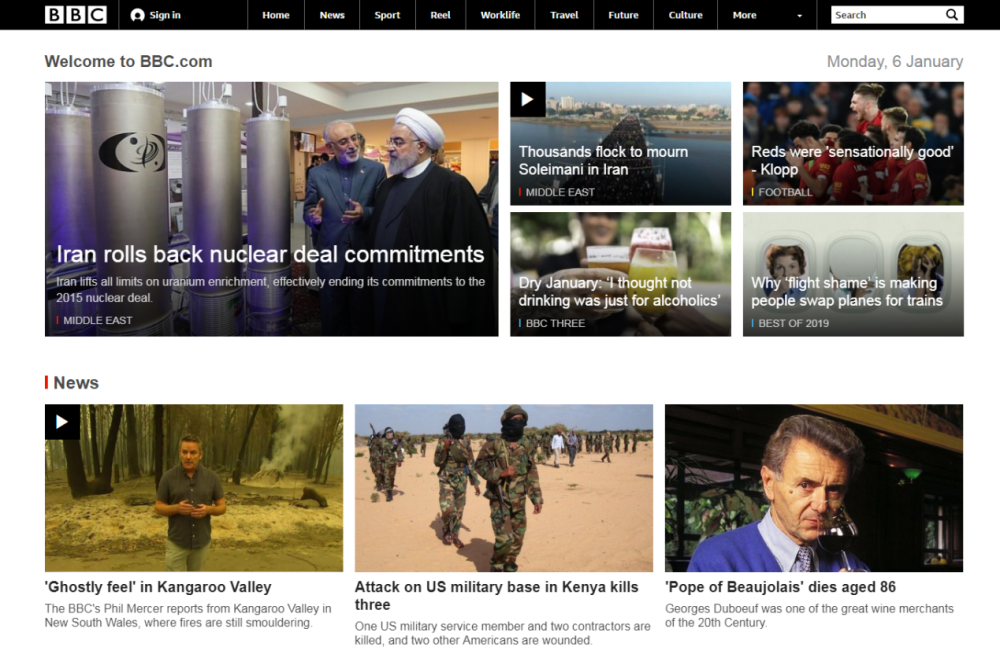
Task: Open the wine merchant portrait thumbnail
Action: click(814, 488)
